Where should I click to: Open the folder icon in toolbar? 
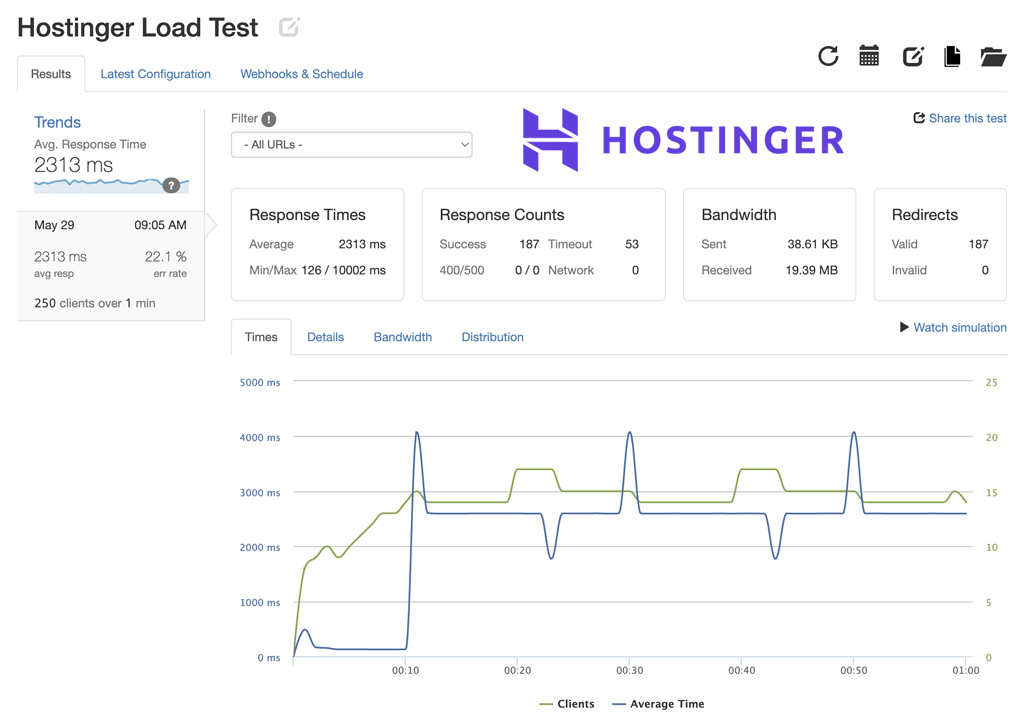tap(993, 57)
